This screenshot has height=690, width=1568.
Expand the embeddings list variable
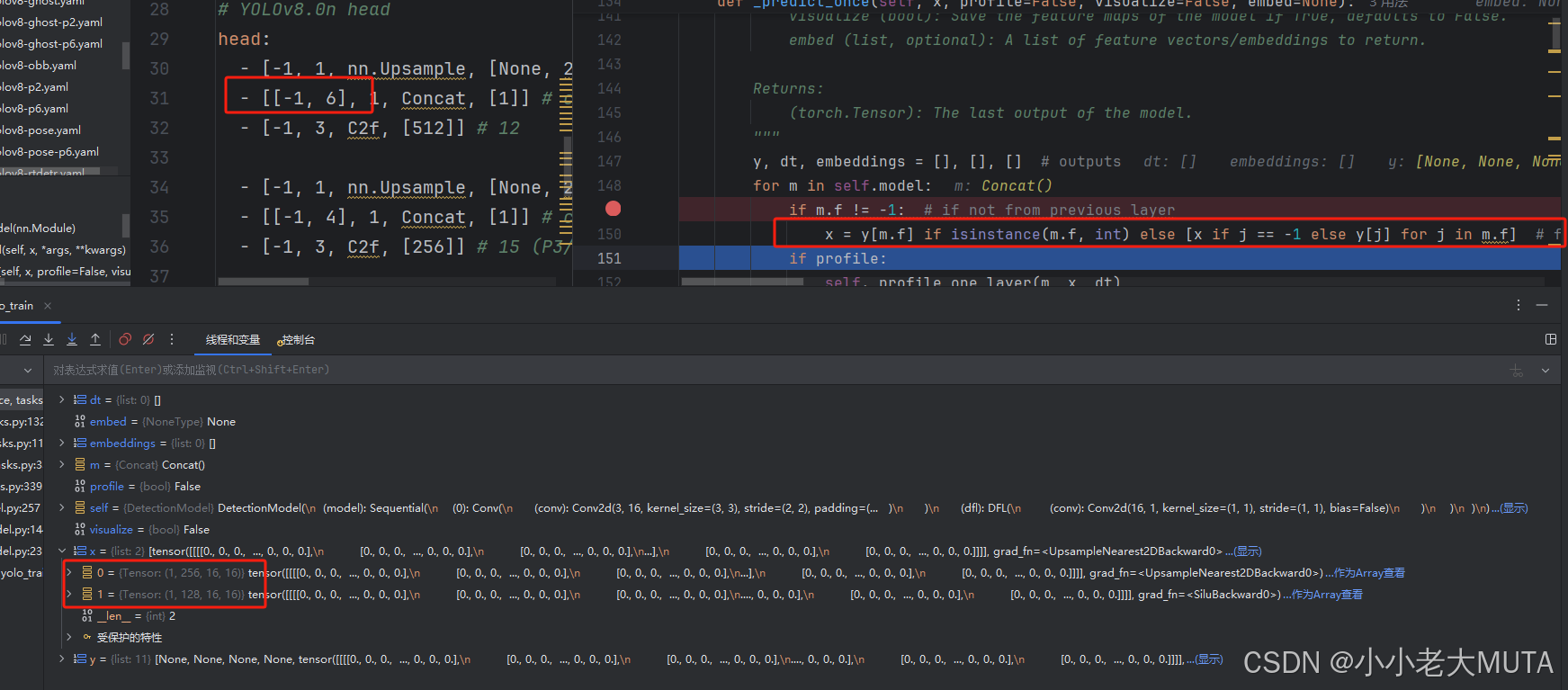click(61, 443)
